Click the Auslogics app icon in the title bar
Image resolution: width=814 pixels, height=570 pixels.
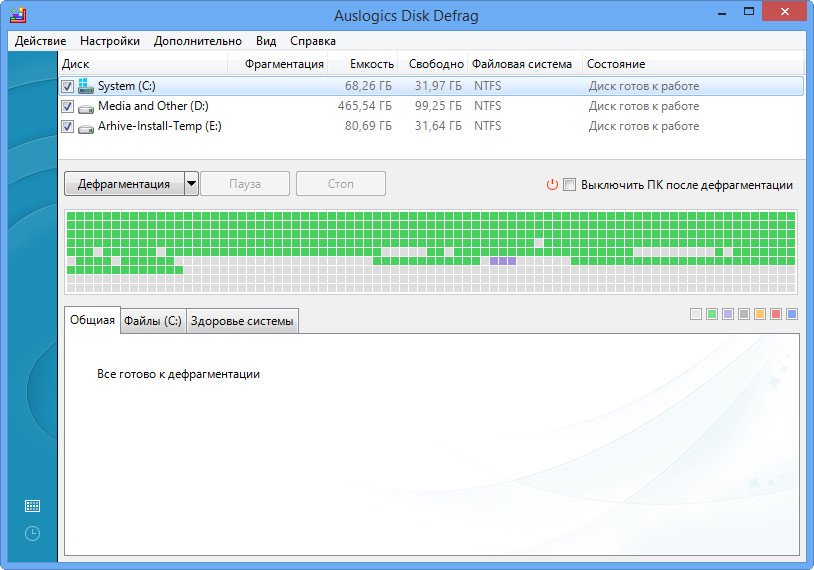17,15
